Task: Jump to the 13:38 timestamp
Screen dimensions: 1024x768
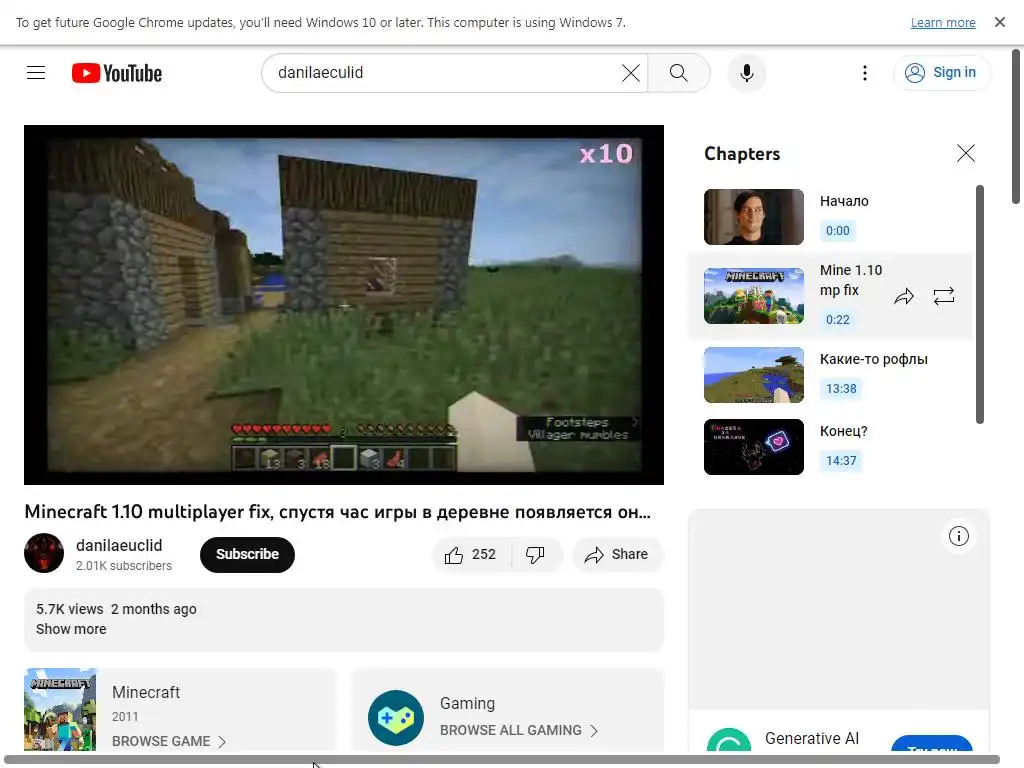Action: (x=840, y=389)
